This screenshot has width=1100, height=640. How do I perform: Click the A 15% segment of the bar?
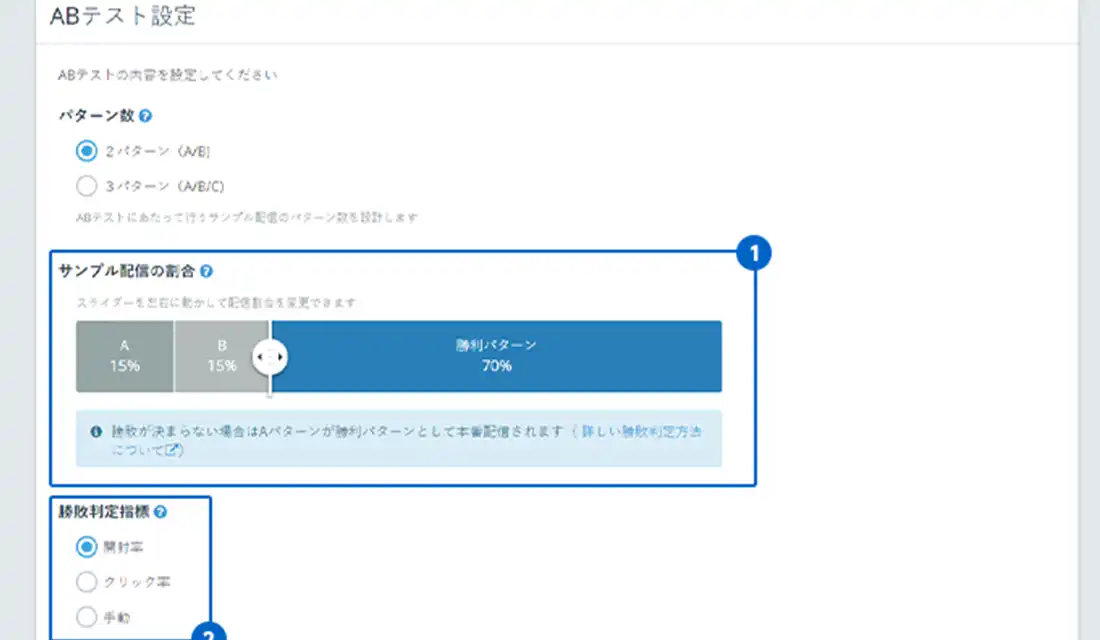(124, 356)
